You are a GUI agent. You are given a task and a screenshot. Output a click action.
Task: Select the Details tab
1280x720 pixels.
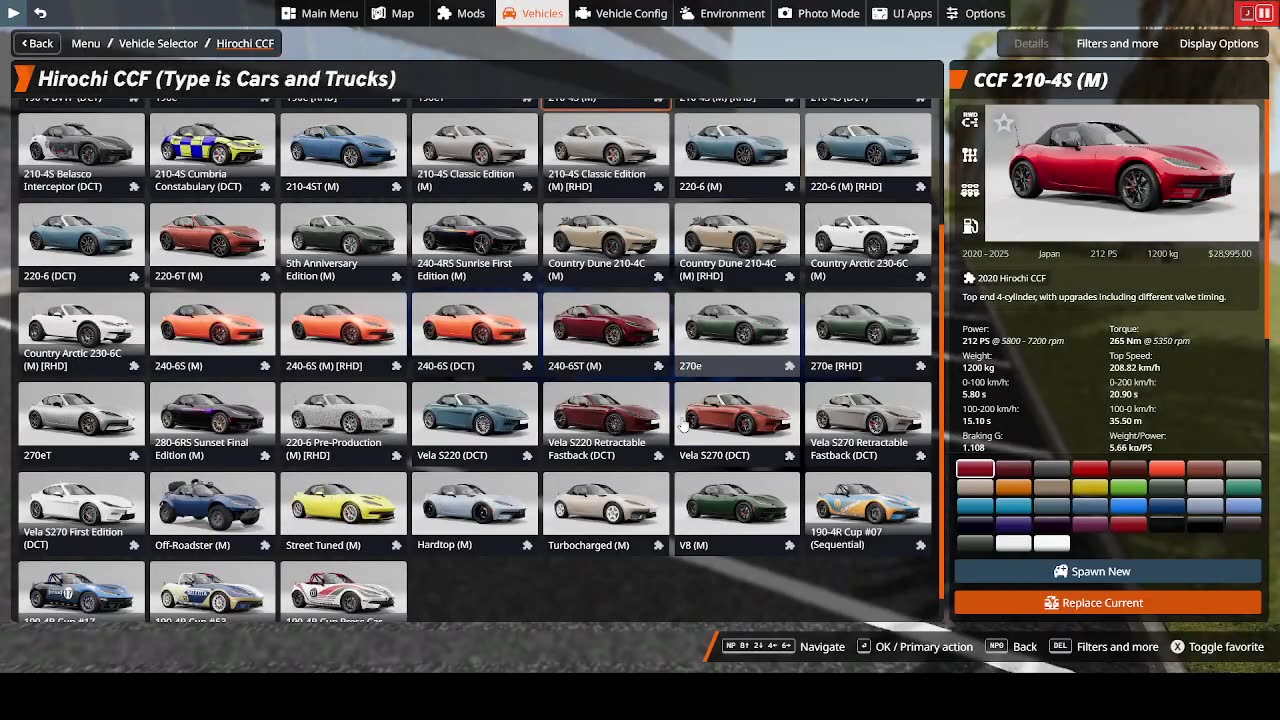click(x=1031, y=44)
